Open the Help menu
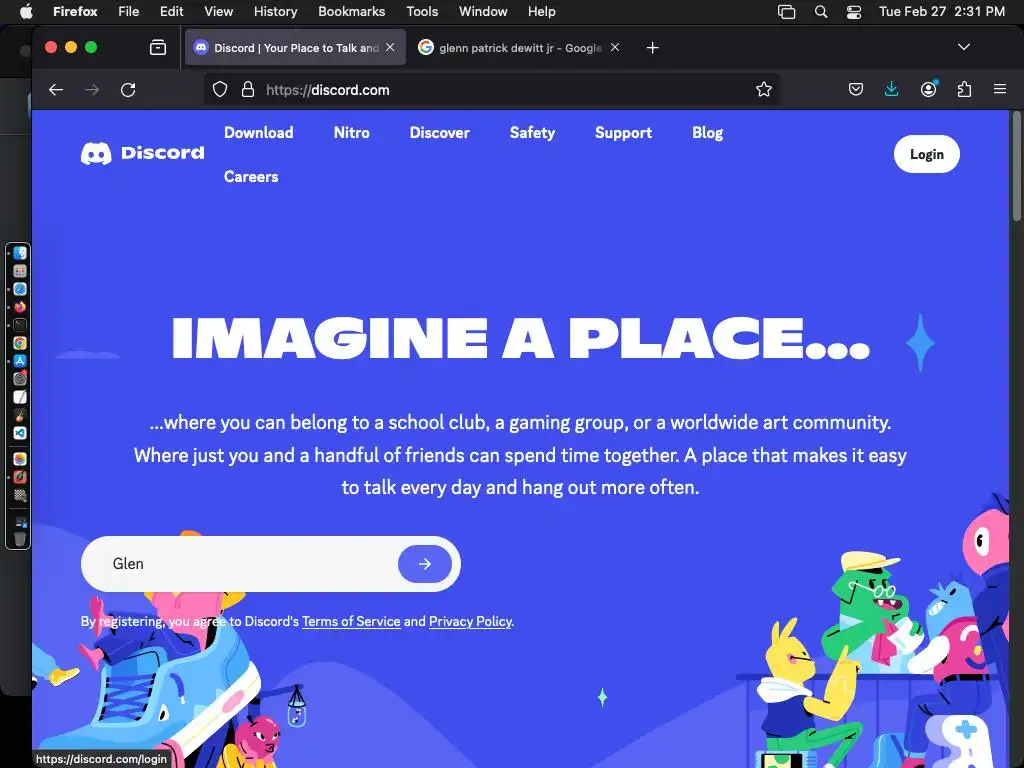Image resolution: width=1024 pixels, height=768 pixels. (x=541, y=12)
